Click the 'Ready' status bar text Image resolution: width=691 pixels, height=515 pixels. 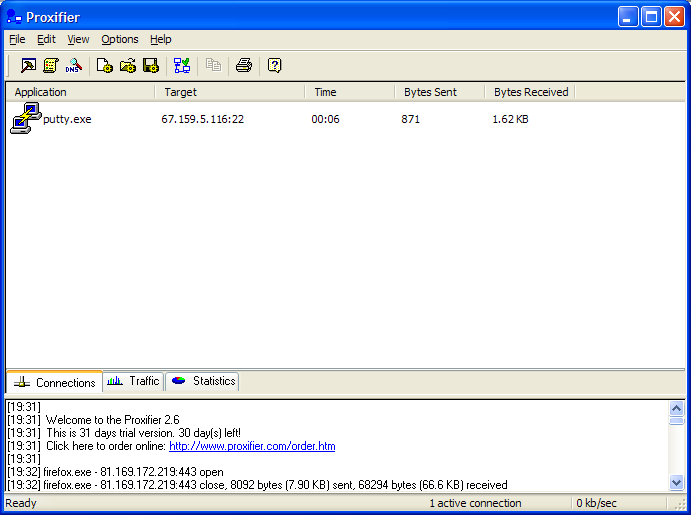(21, 503)
